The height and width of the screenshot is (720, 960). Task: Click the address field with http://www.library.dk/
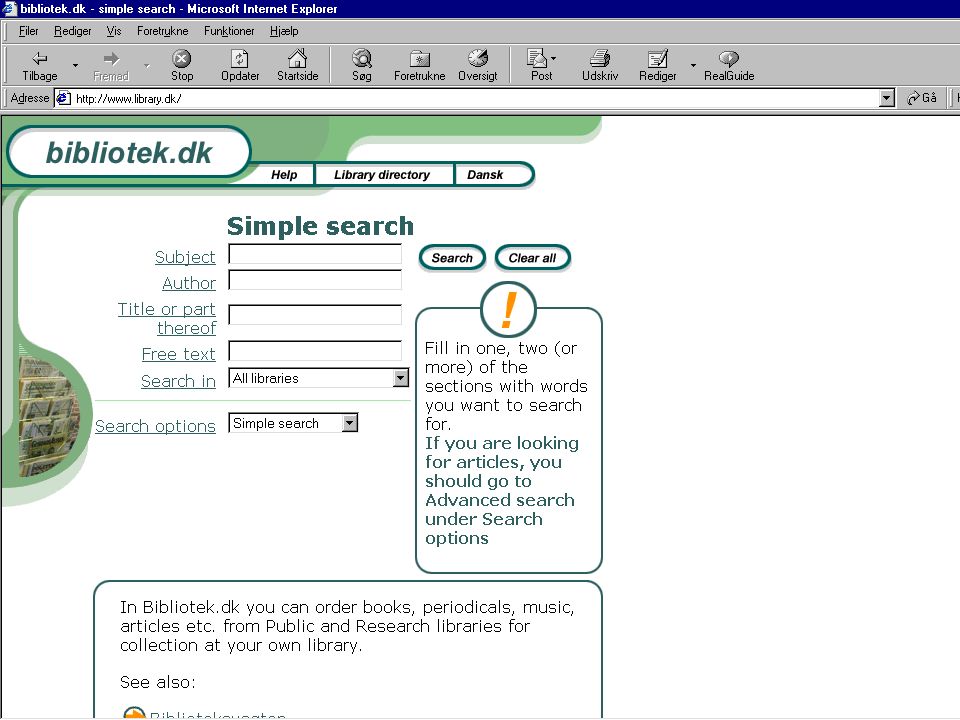[474, 98]
